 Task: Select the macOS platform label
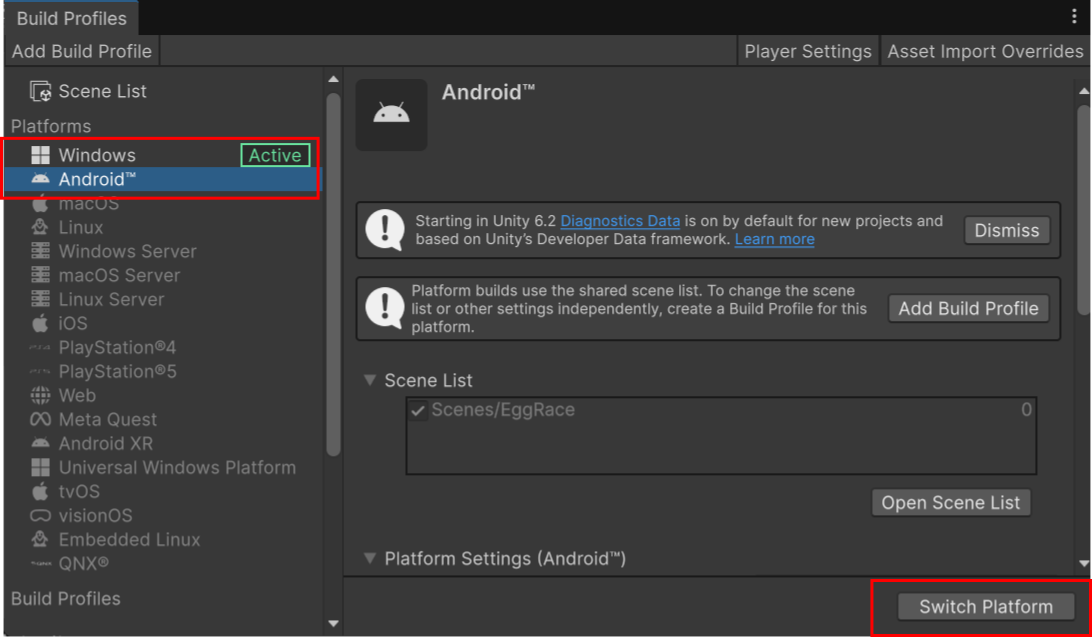(x=88, y=203)
